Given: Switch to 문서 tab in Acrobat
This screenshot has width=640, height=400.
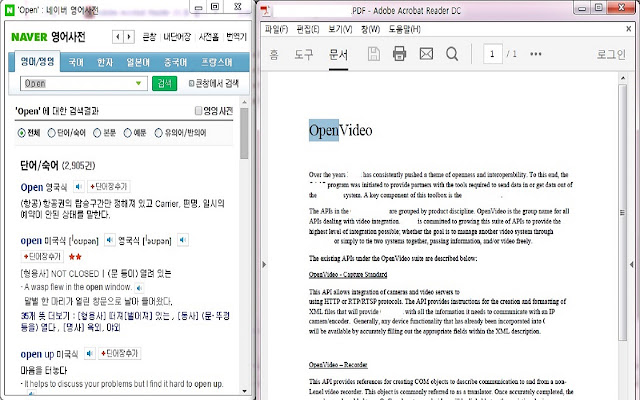Looking at the screenshot, I should pos(338,55).
